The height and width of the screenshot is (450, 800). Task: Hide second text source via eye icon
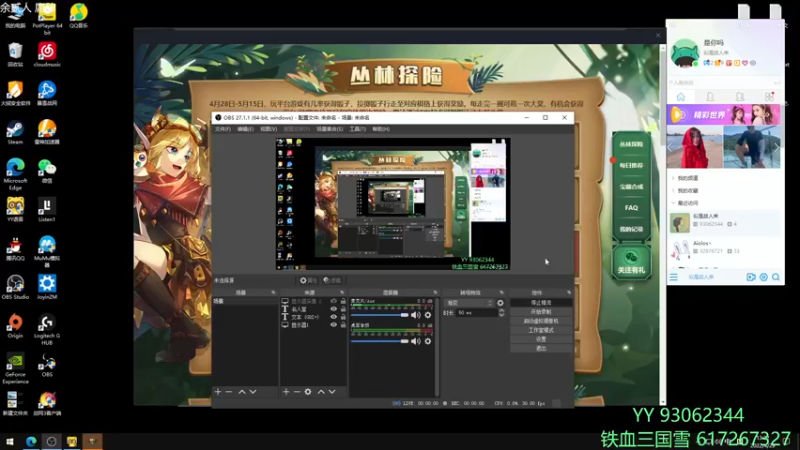coord(334,309)
